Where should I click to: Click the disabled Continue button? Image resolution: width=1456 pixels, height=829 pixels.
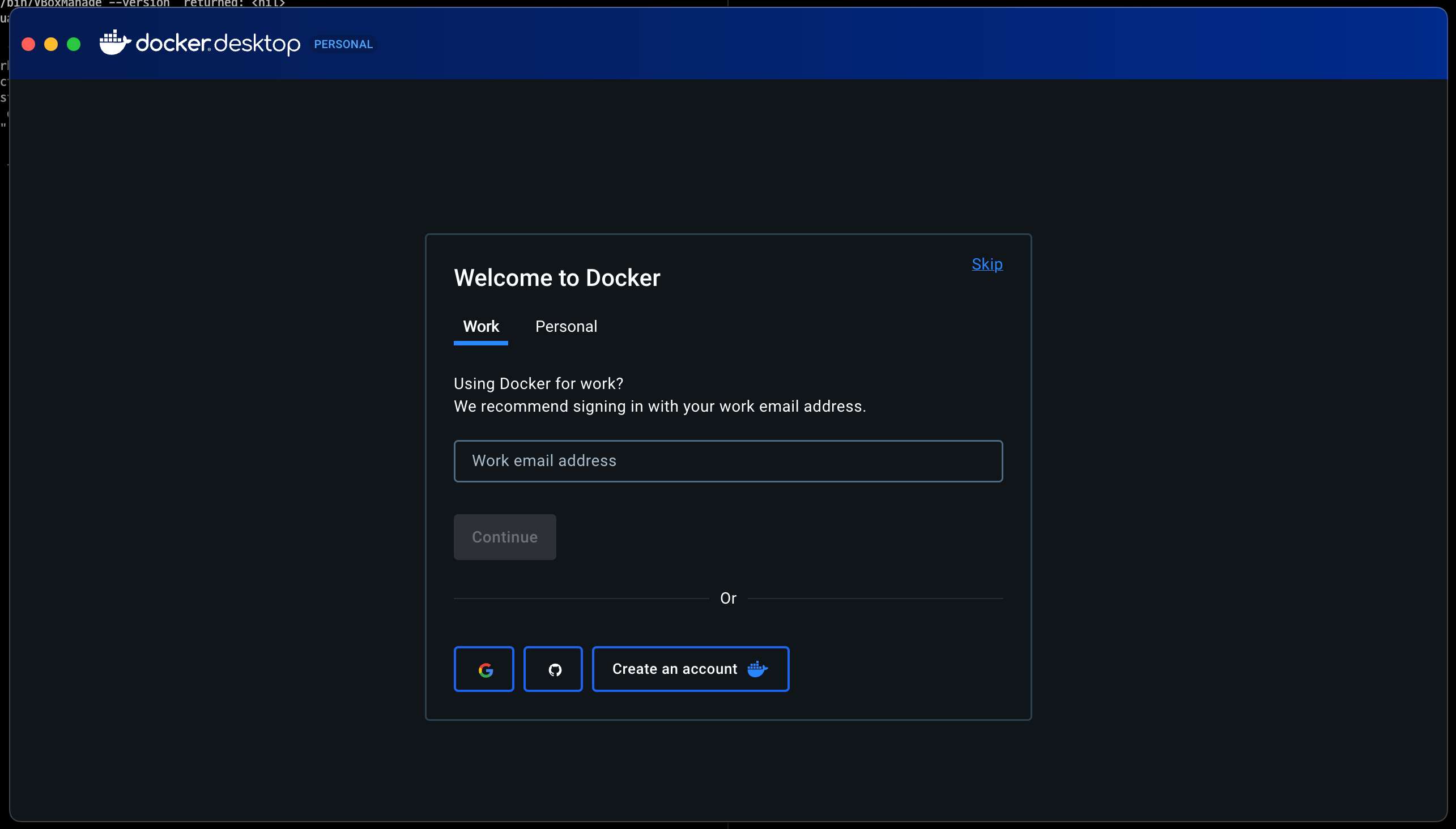point(505,537)
